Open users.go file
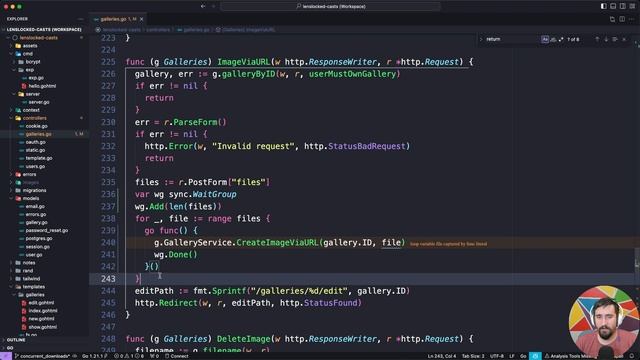The image size is (640, 360). (x=35, y=167)
